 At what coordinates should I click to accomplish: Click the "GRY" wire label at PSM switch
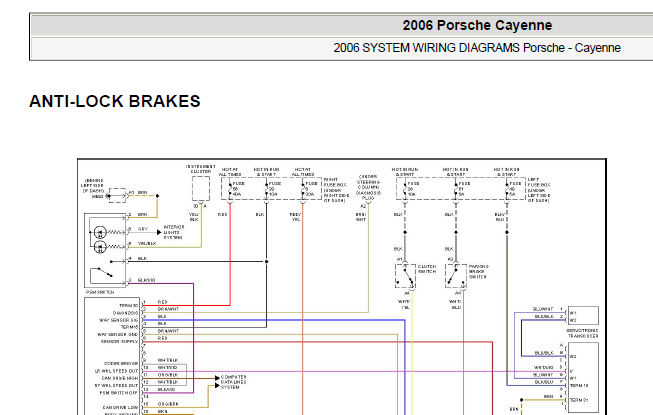click(143, 229)
